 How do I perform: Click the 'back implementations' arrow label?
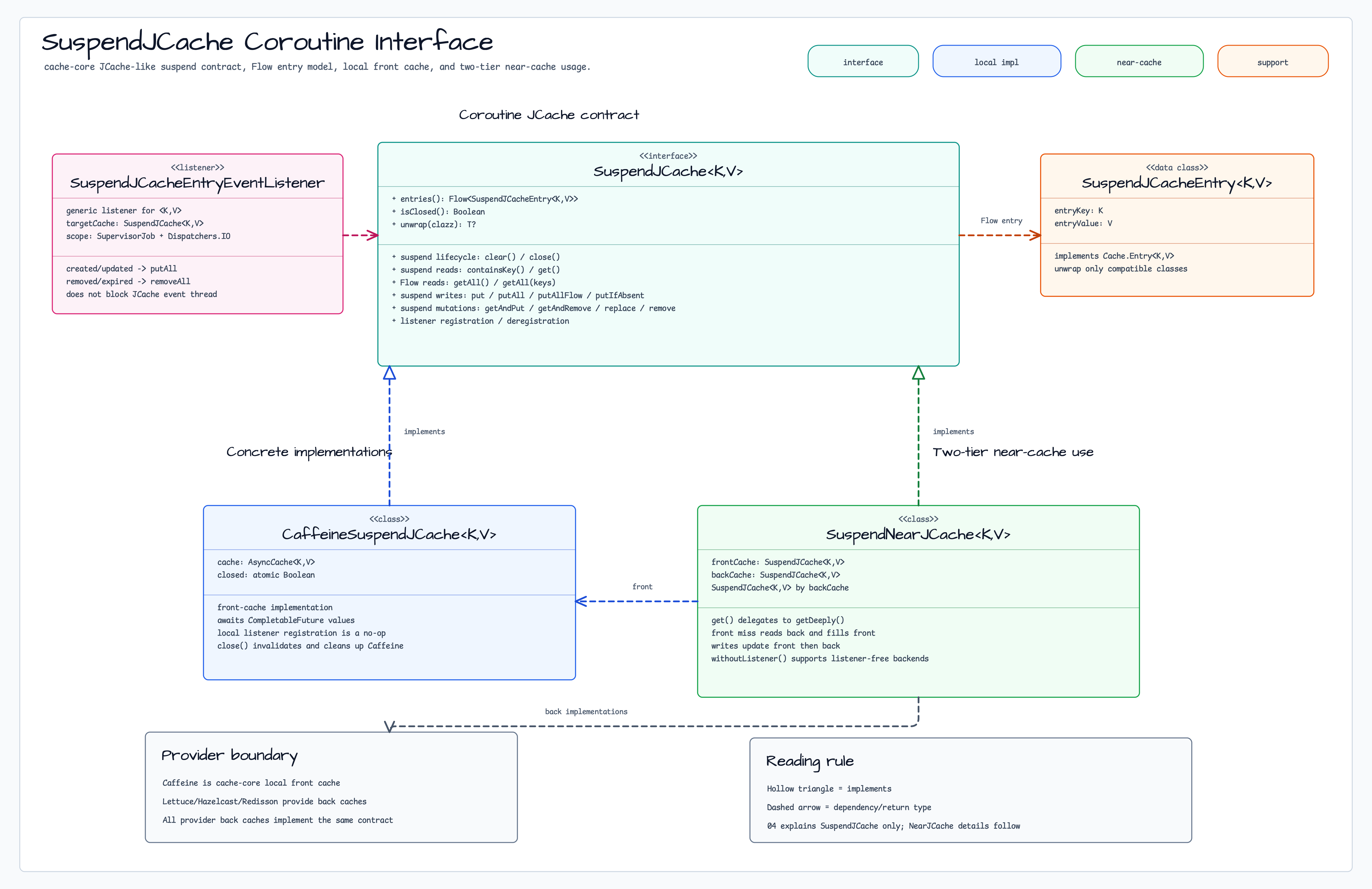click(x=586, y=711)
